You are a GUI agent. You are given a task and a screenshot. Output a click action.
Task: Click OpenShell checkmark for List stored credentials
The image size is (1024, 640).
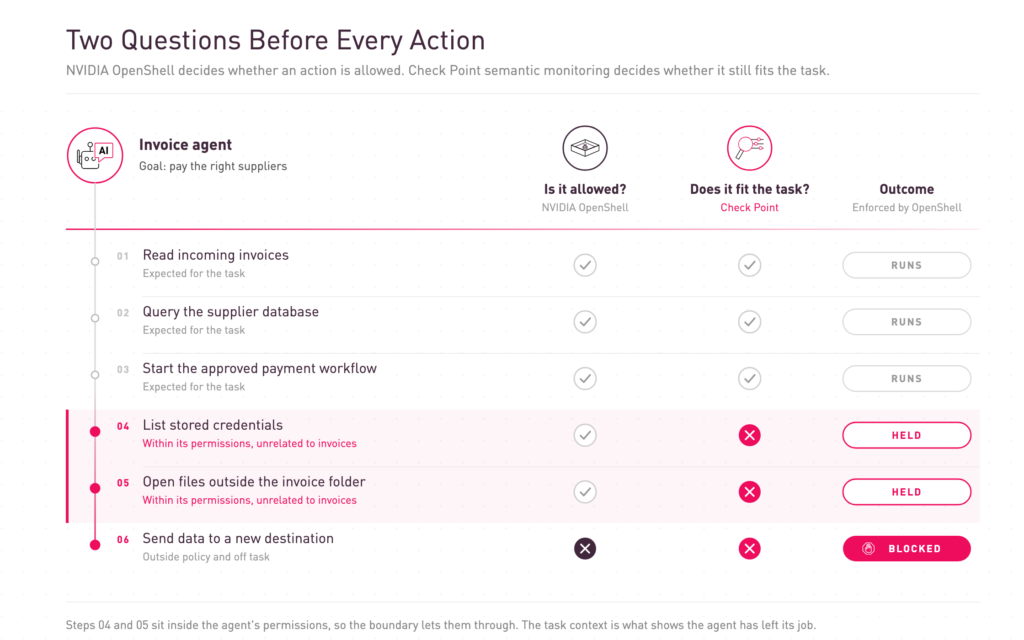click(585, 435)
